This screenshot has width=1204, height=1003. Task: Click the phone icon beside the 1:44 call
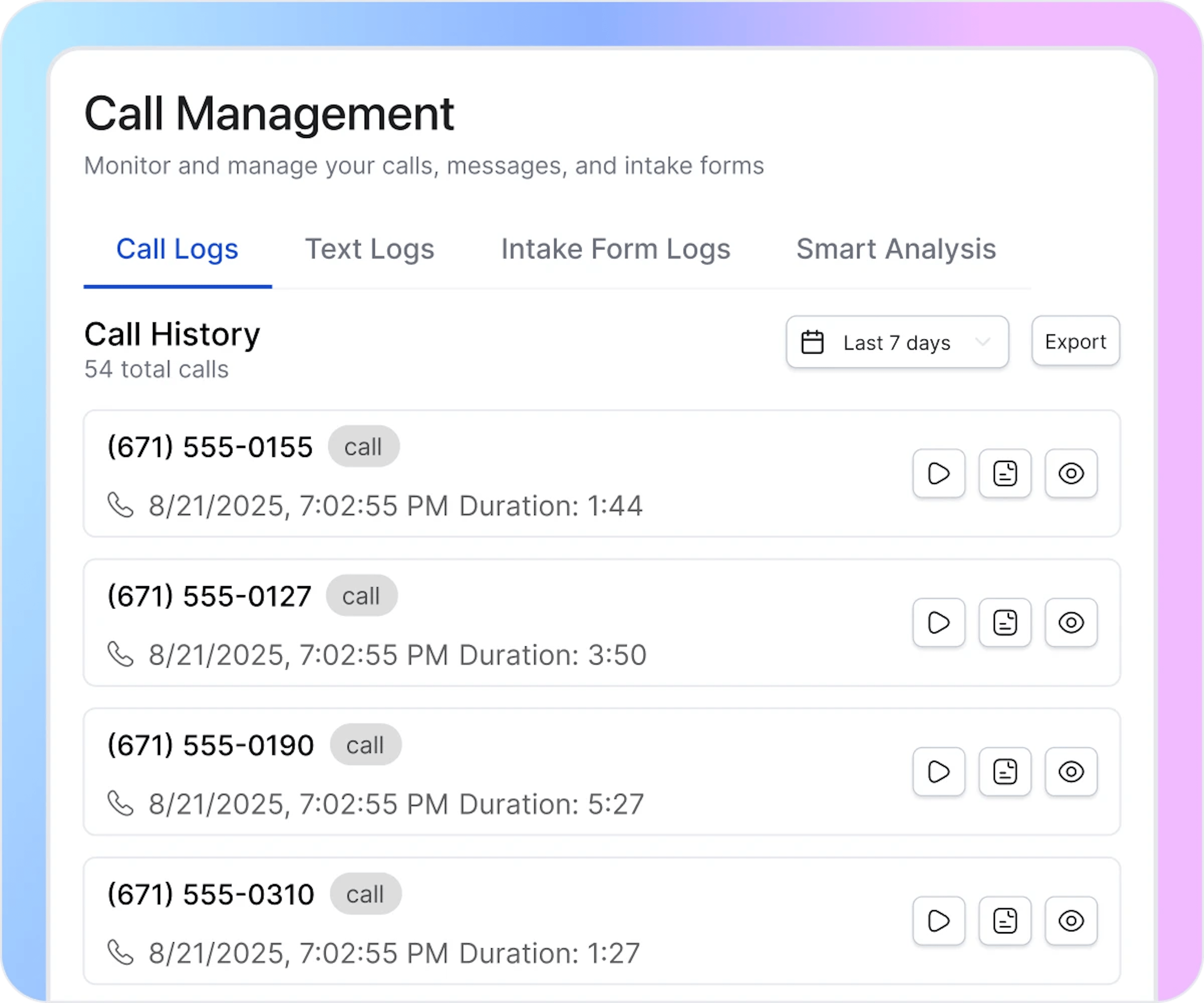coord(121,505)
